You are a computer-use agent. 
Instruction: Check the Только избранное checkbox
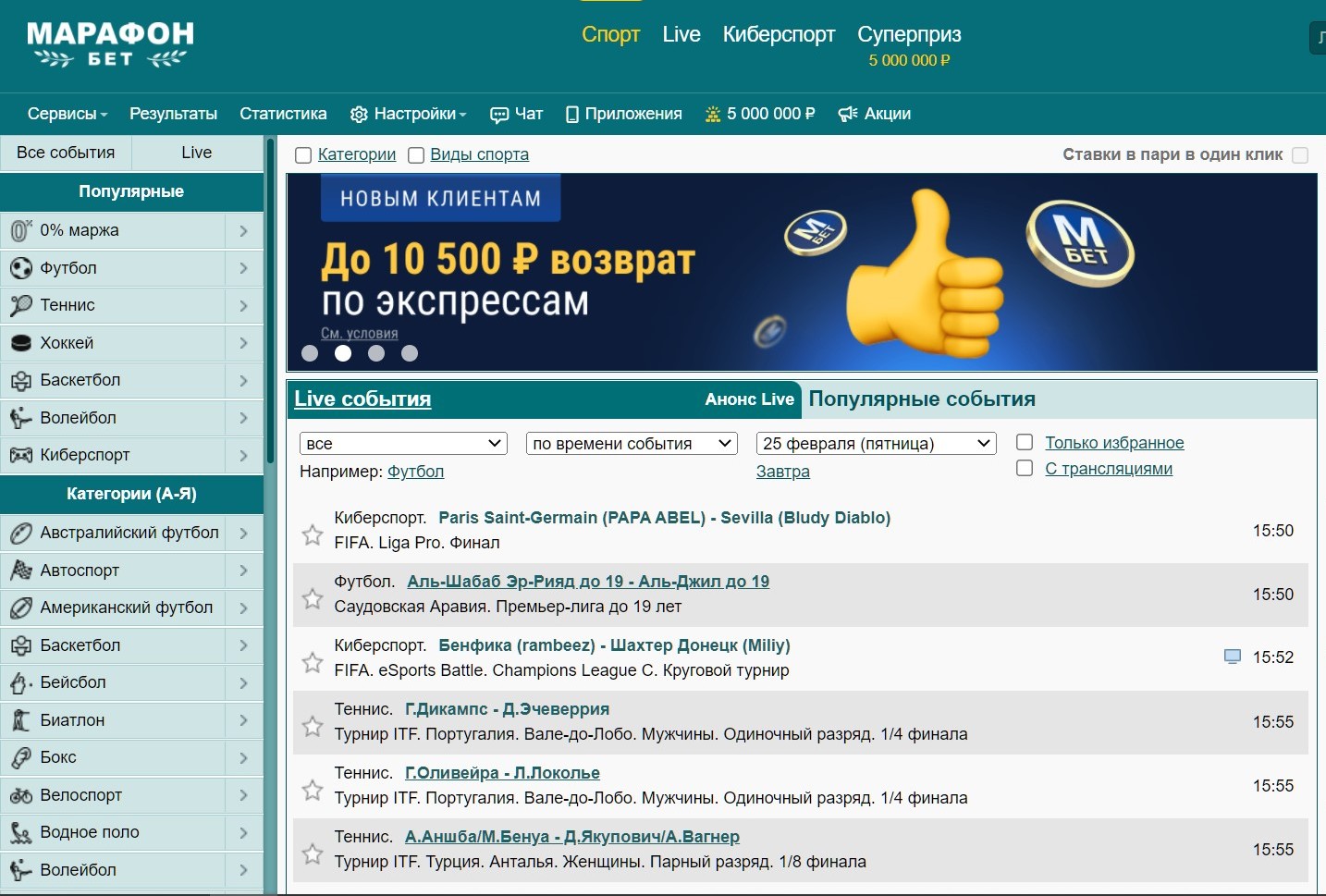(x=1025, y=442)
